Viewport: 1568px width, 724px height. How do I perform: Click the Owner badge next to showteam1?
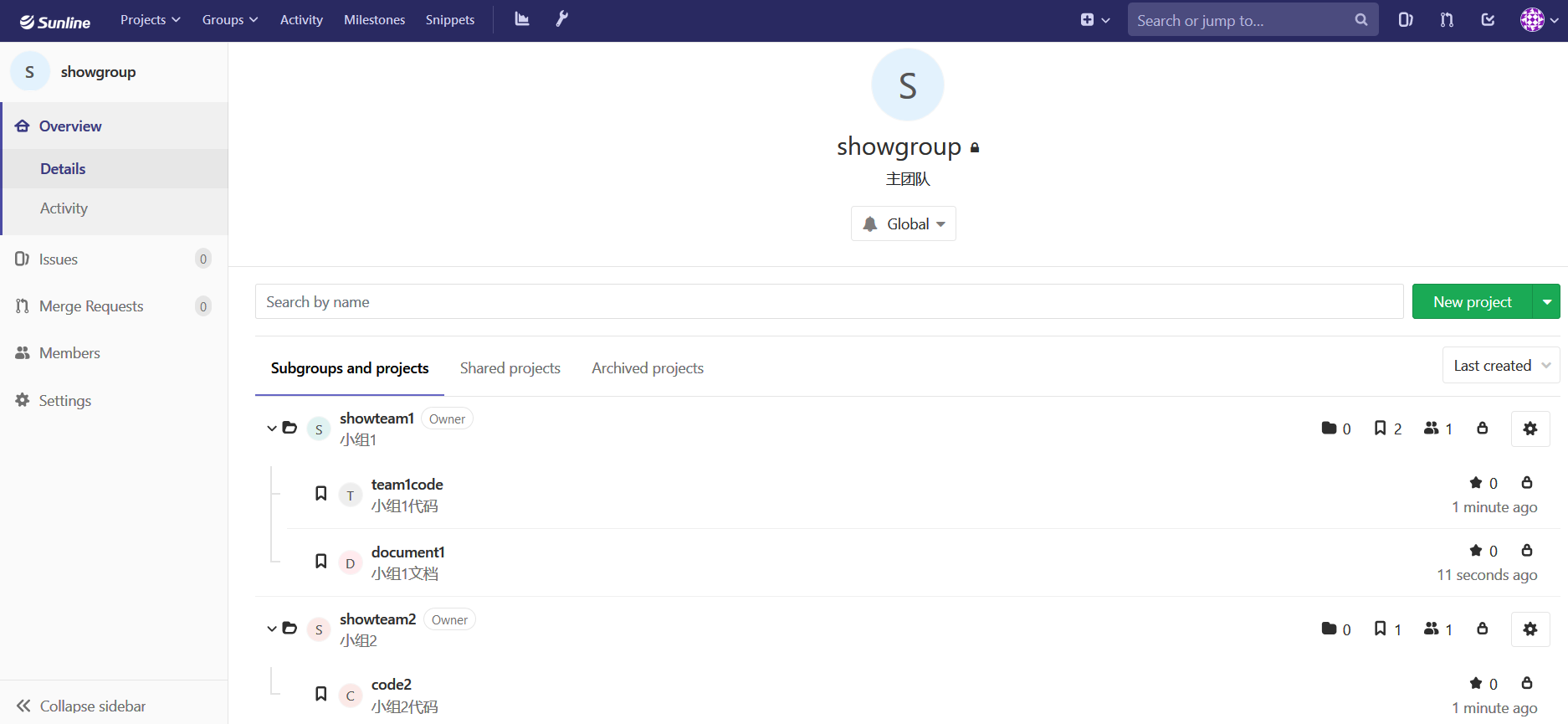447,418
